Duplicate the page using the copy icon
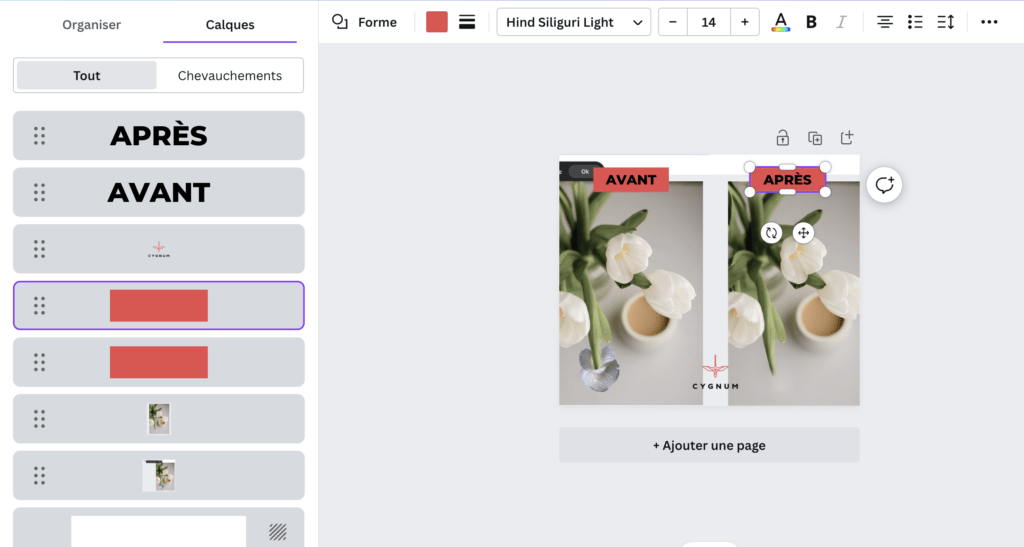 815,138
